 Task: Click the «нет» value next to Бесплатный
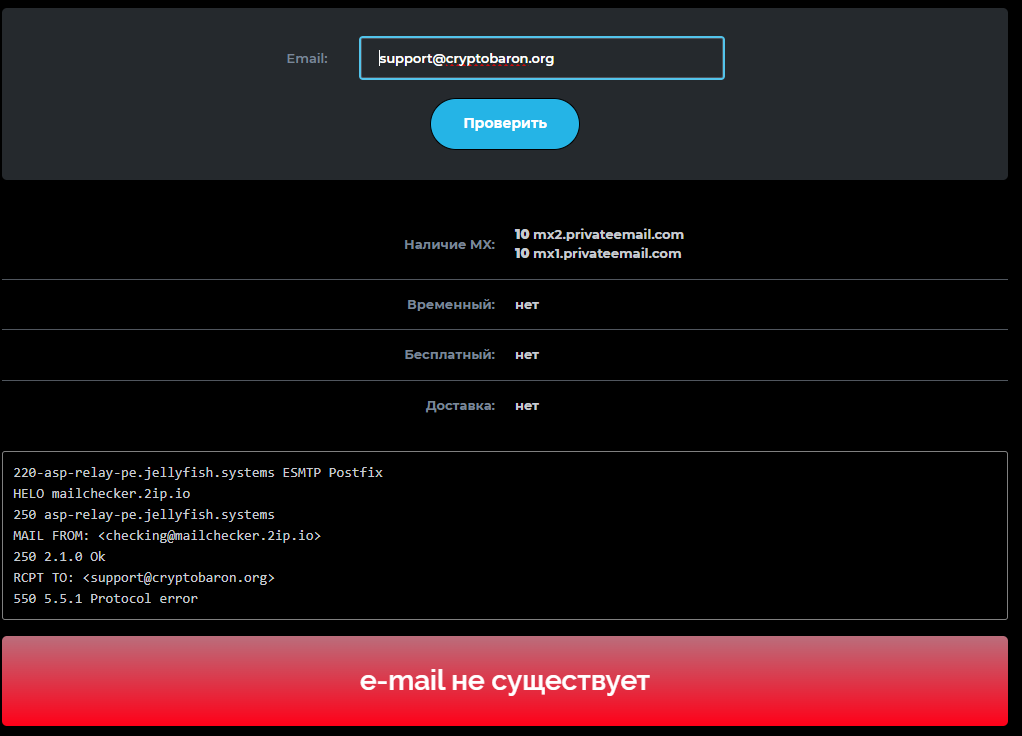pyautogui.click(x=527, y=354)
